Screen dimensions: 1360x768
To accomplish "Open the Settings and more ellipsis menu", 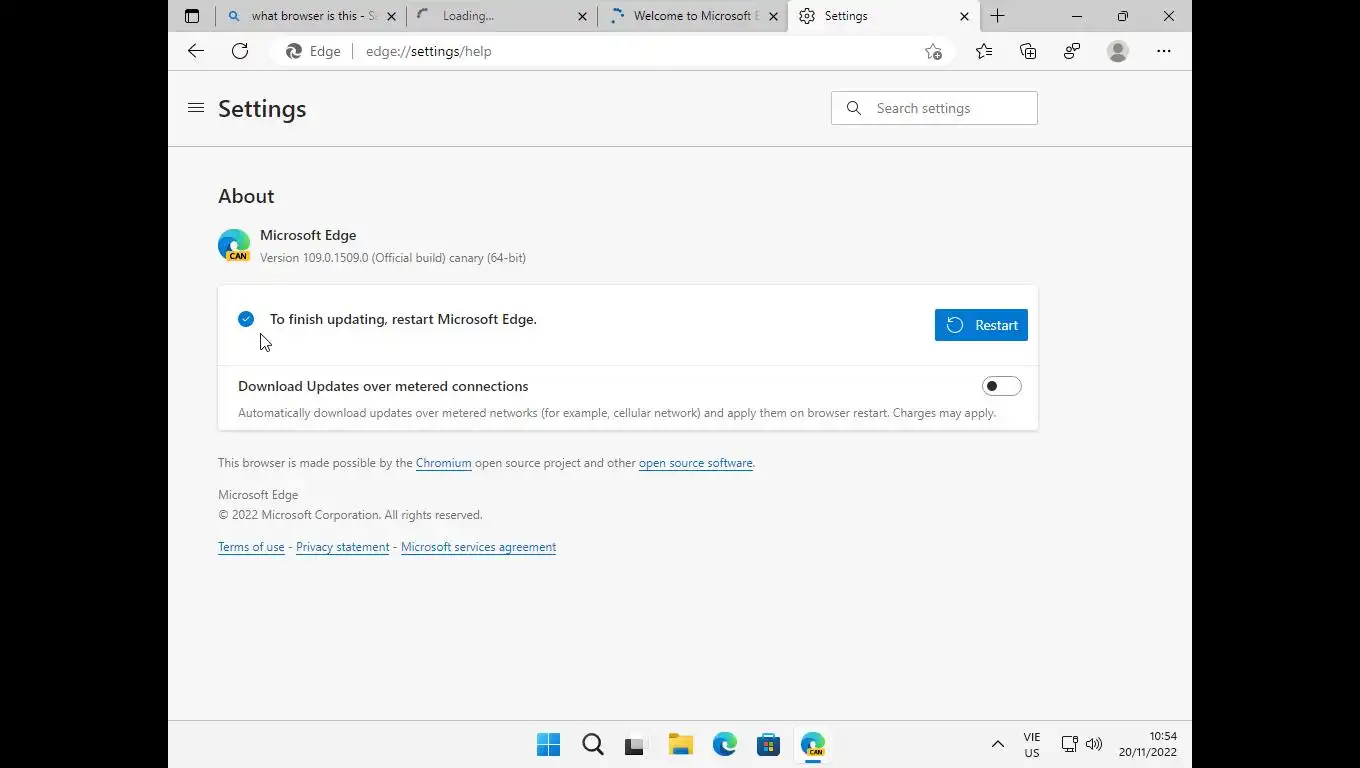I will 1164,51.
